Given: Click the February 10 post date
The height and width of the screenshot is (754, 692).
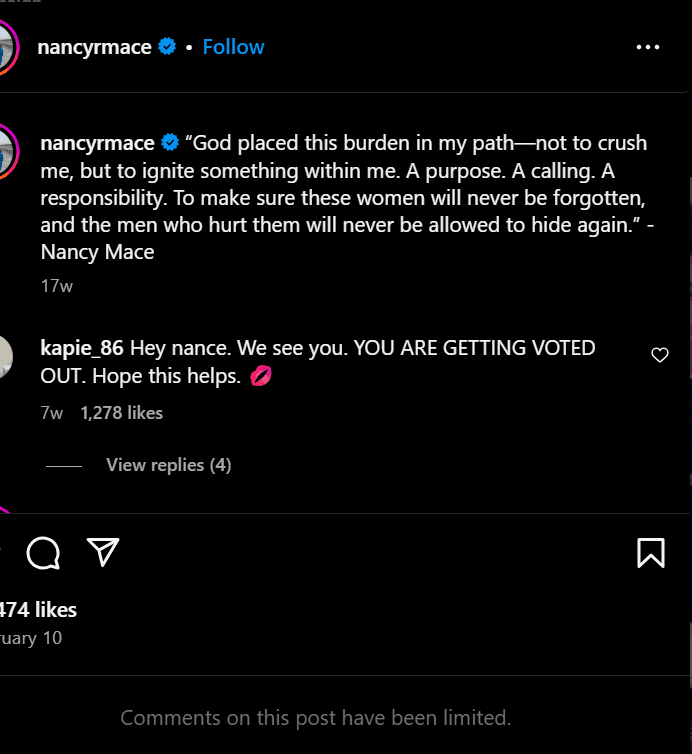Looking at the screenshot, I should tap(31, 638).
